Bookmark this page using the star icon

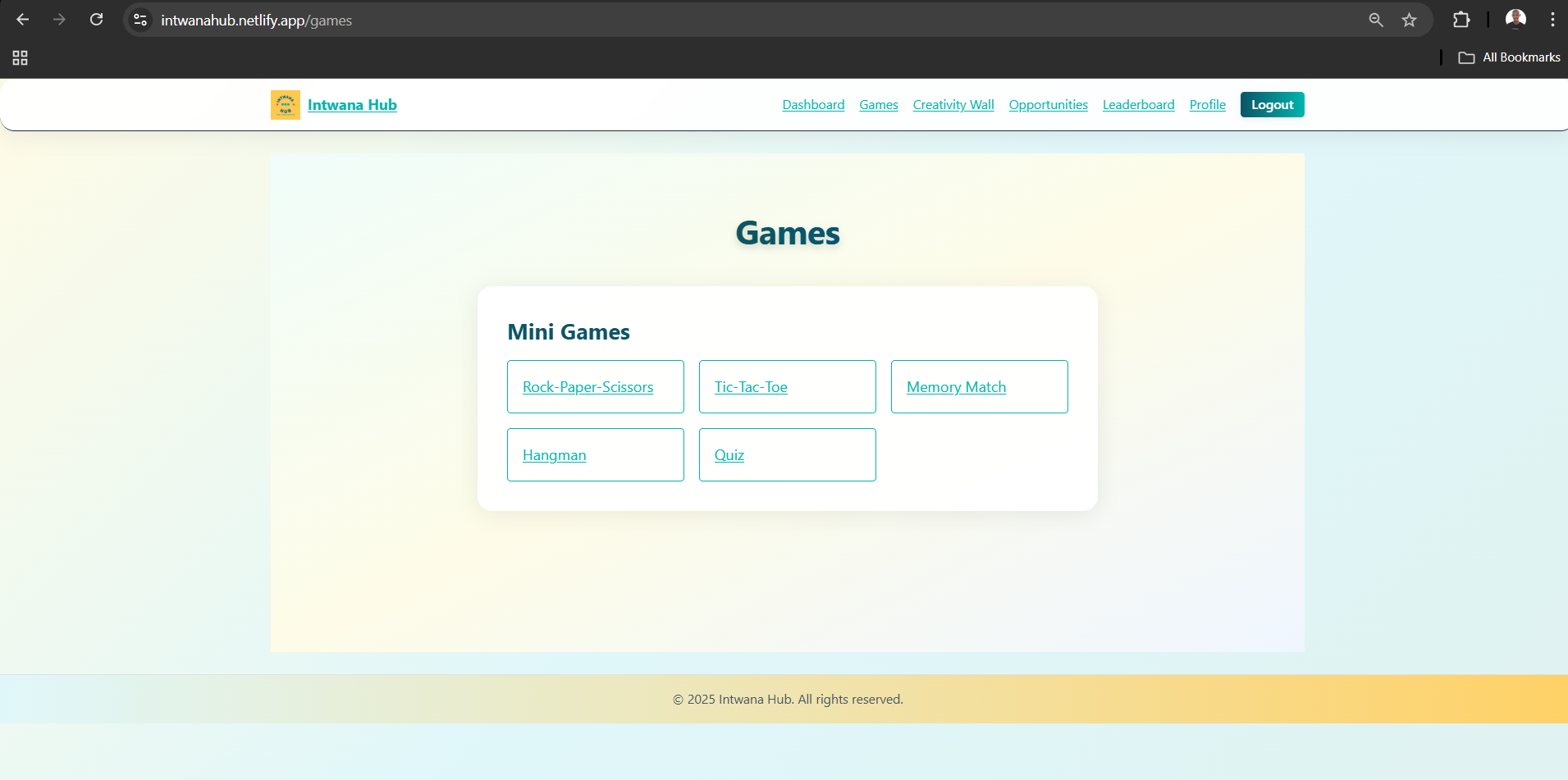pyautogui.click(x=1410, y=20)
